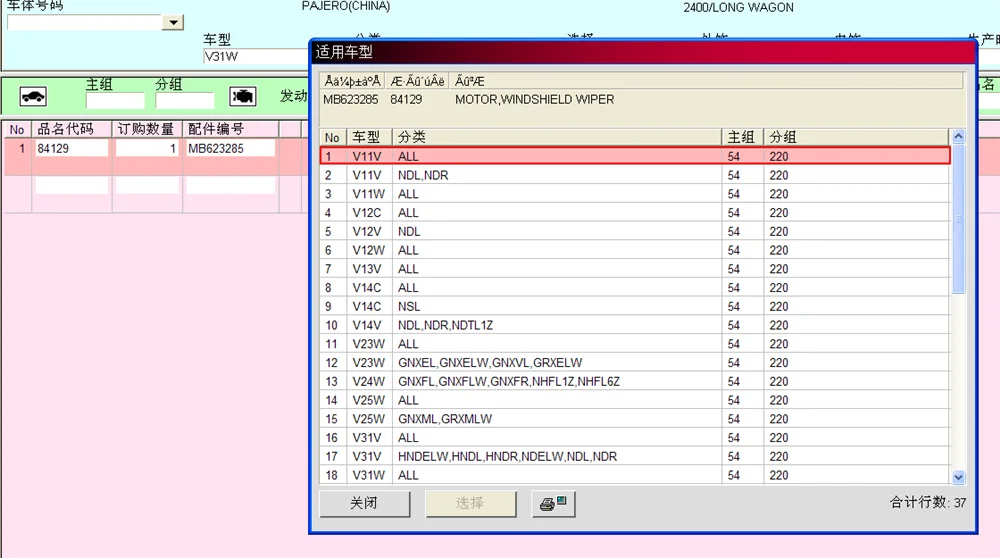Select row 1 V11V ALL
The image size is (1000, 558).
click(635, 156)
